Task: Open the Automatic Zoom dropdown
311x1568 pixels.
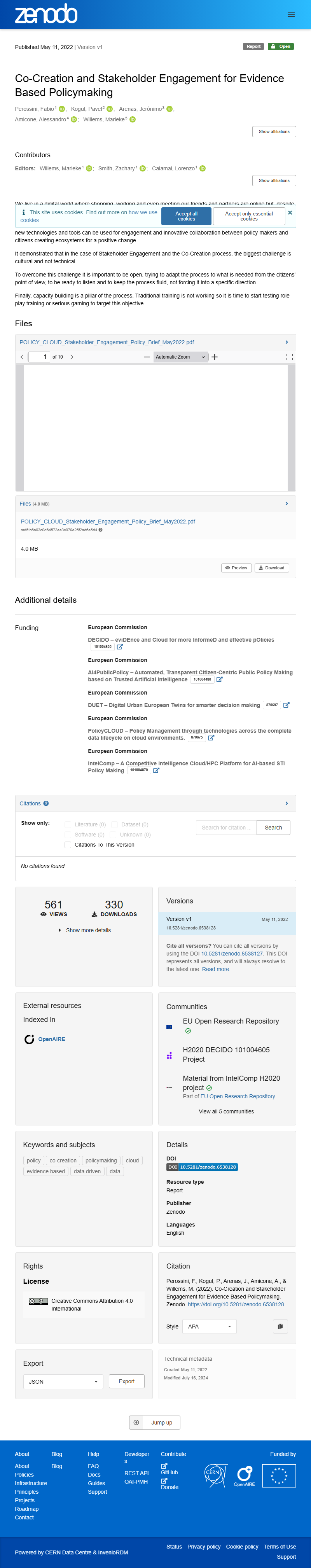Action: point(180,357)
